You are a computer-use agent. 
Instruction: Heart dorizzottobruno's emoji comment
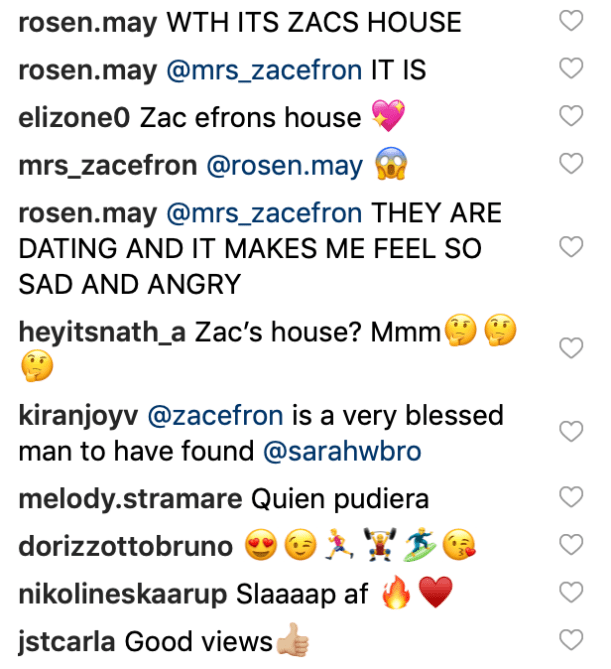tap(571, 545)
